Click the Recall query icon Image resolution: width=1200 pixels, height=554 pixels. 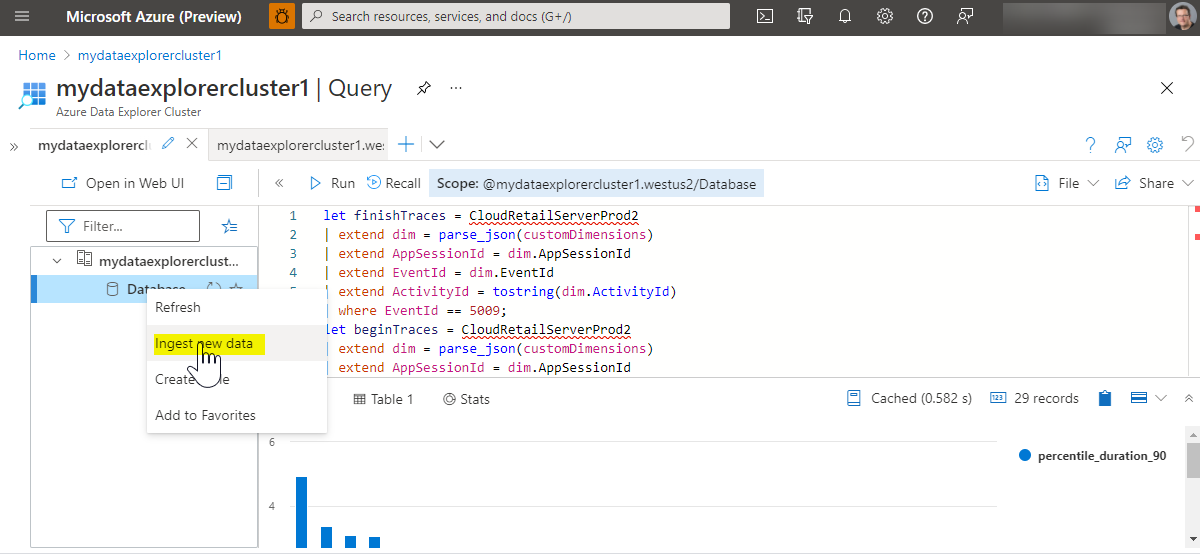click(x=375, y=183)
